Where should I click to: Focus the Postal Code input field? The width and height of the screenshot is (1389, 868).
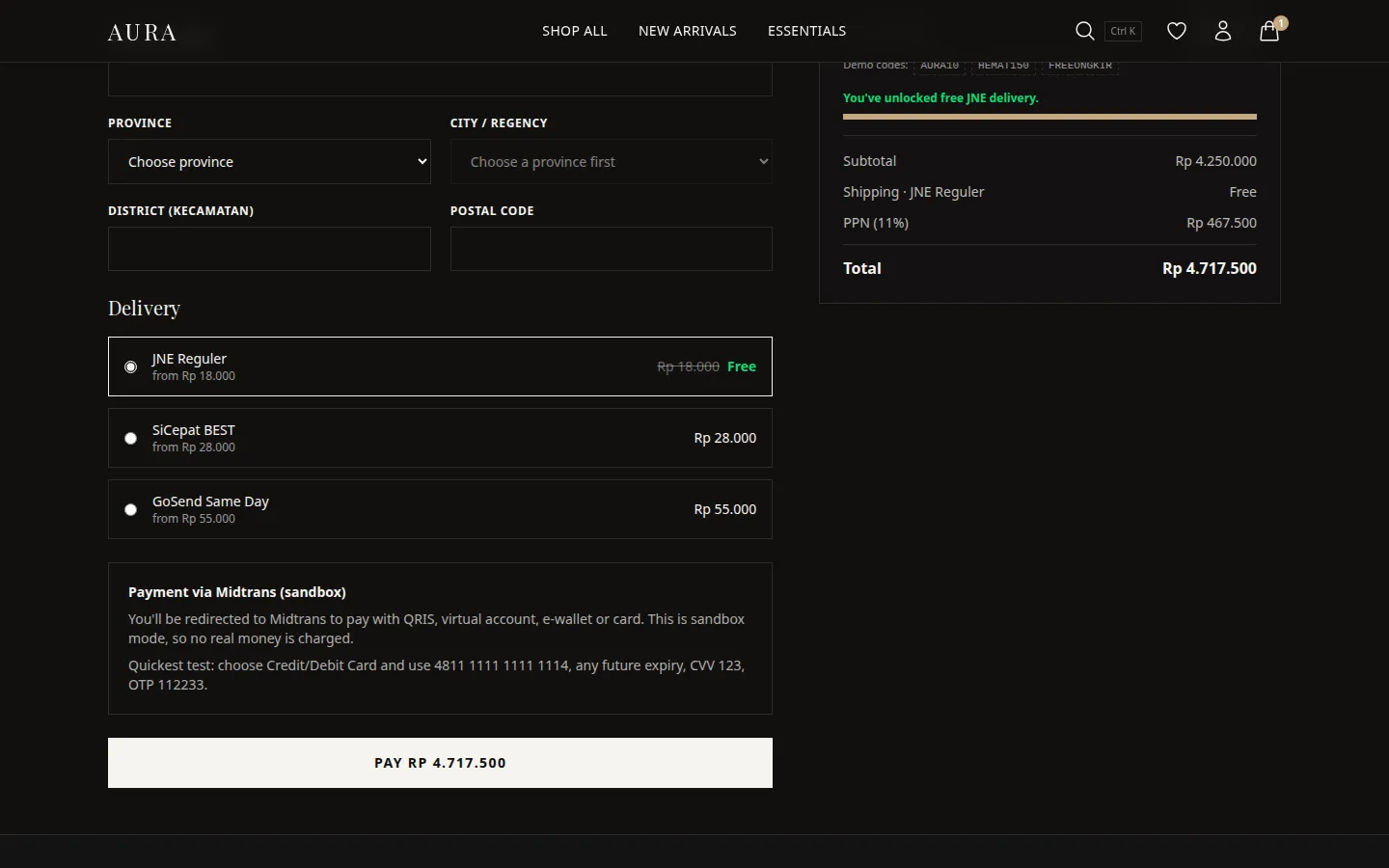click(x=612, y=249)
